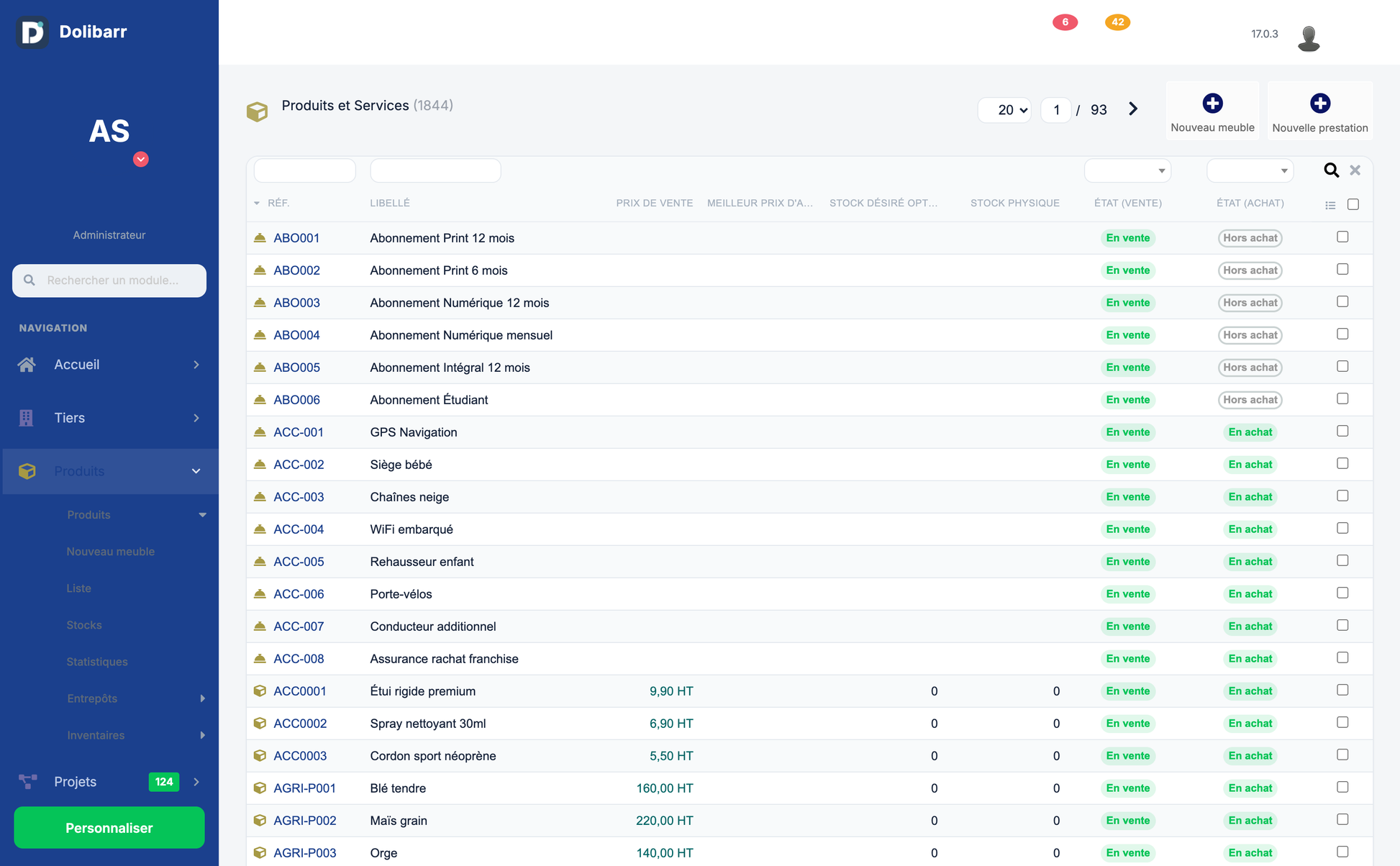This screenshot has height=866, width=1400.
Task: Clear filters with the X icon
Action: click(x=1355, y=170)
